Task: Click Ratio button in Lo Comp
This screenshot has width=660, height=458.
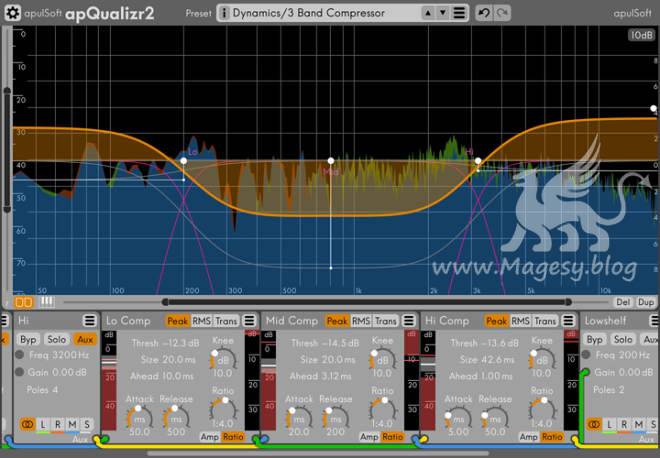Action: (233, 437)
